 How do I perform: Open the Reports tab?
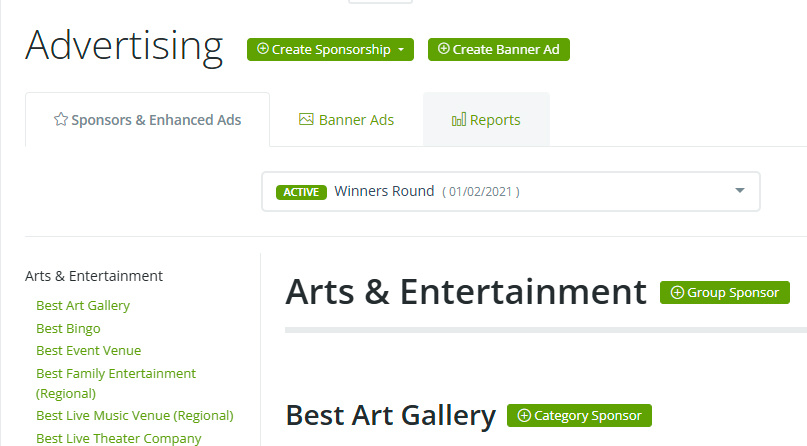pyautogui.click(x=486, y=120)
